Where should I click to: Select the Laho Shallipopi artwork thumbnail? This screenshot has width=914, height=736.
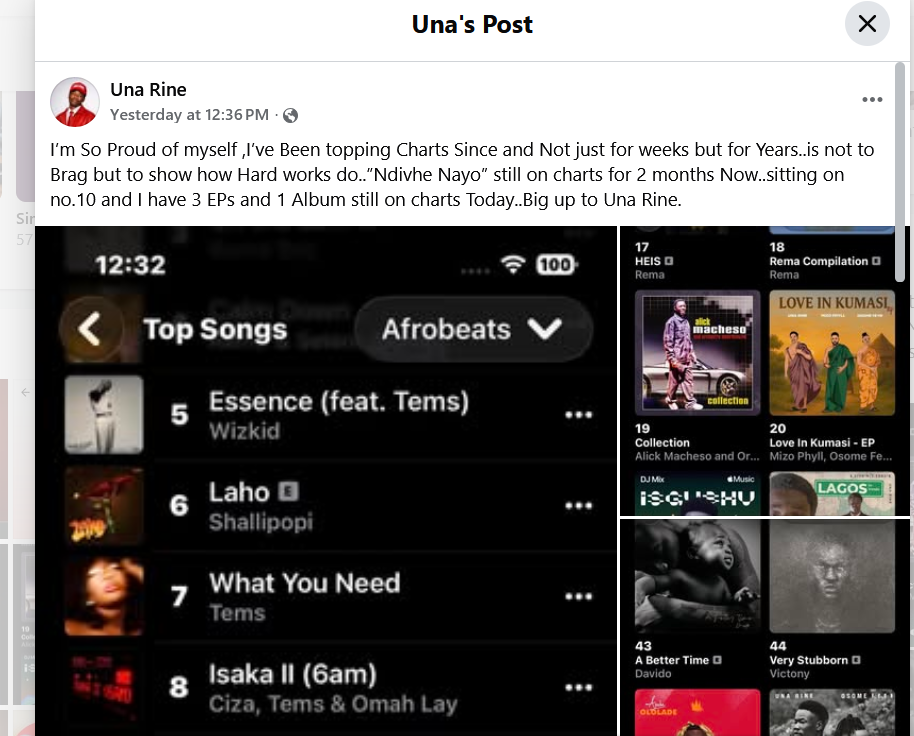[104, 505]
